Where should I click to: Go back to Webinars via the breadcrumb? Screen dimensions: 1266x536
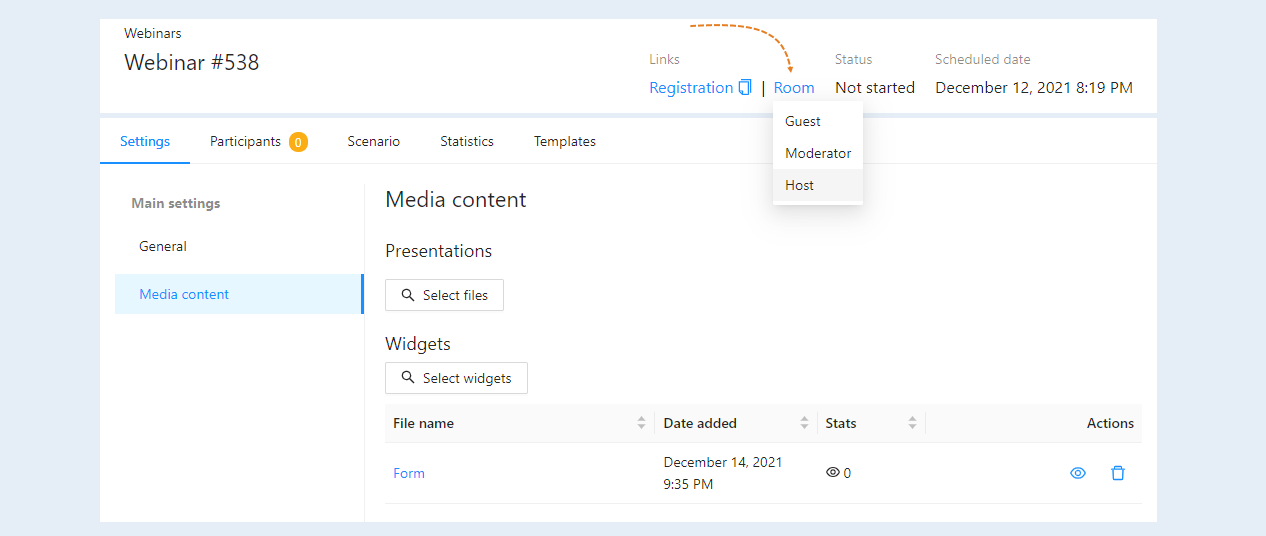[153, 33]
